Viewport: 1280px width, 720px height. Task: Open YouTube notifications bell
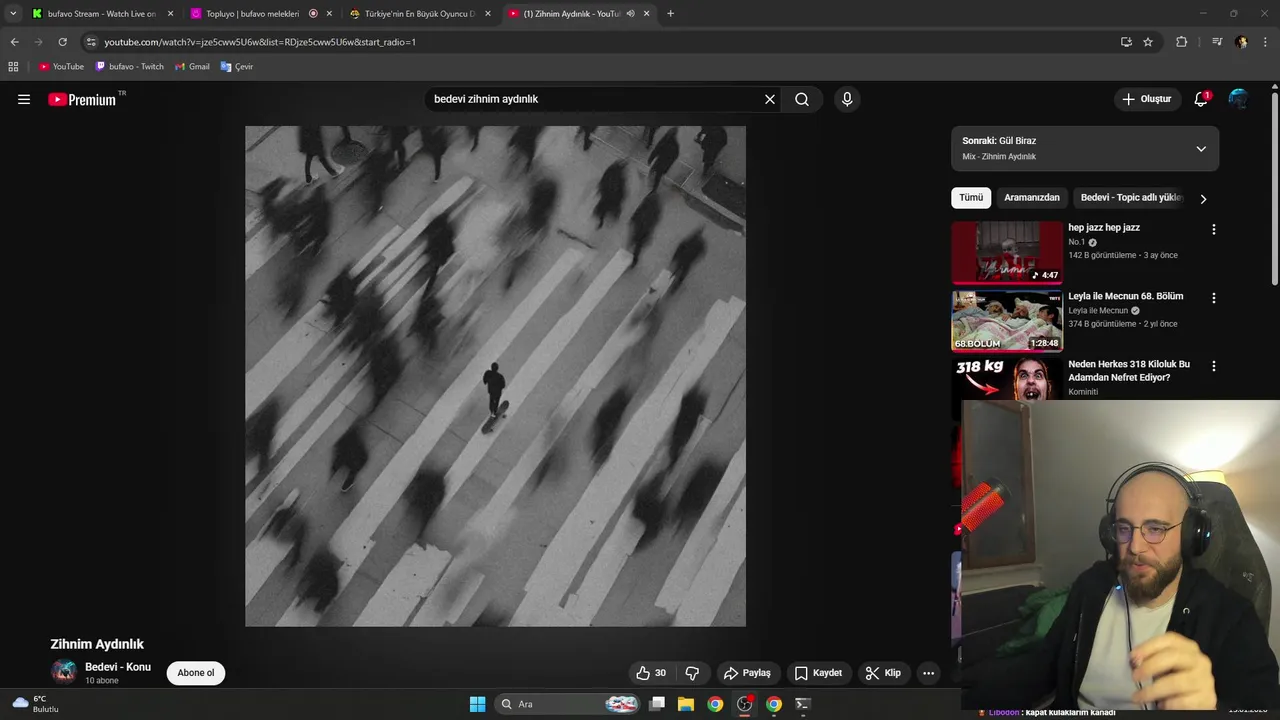1201,99
